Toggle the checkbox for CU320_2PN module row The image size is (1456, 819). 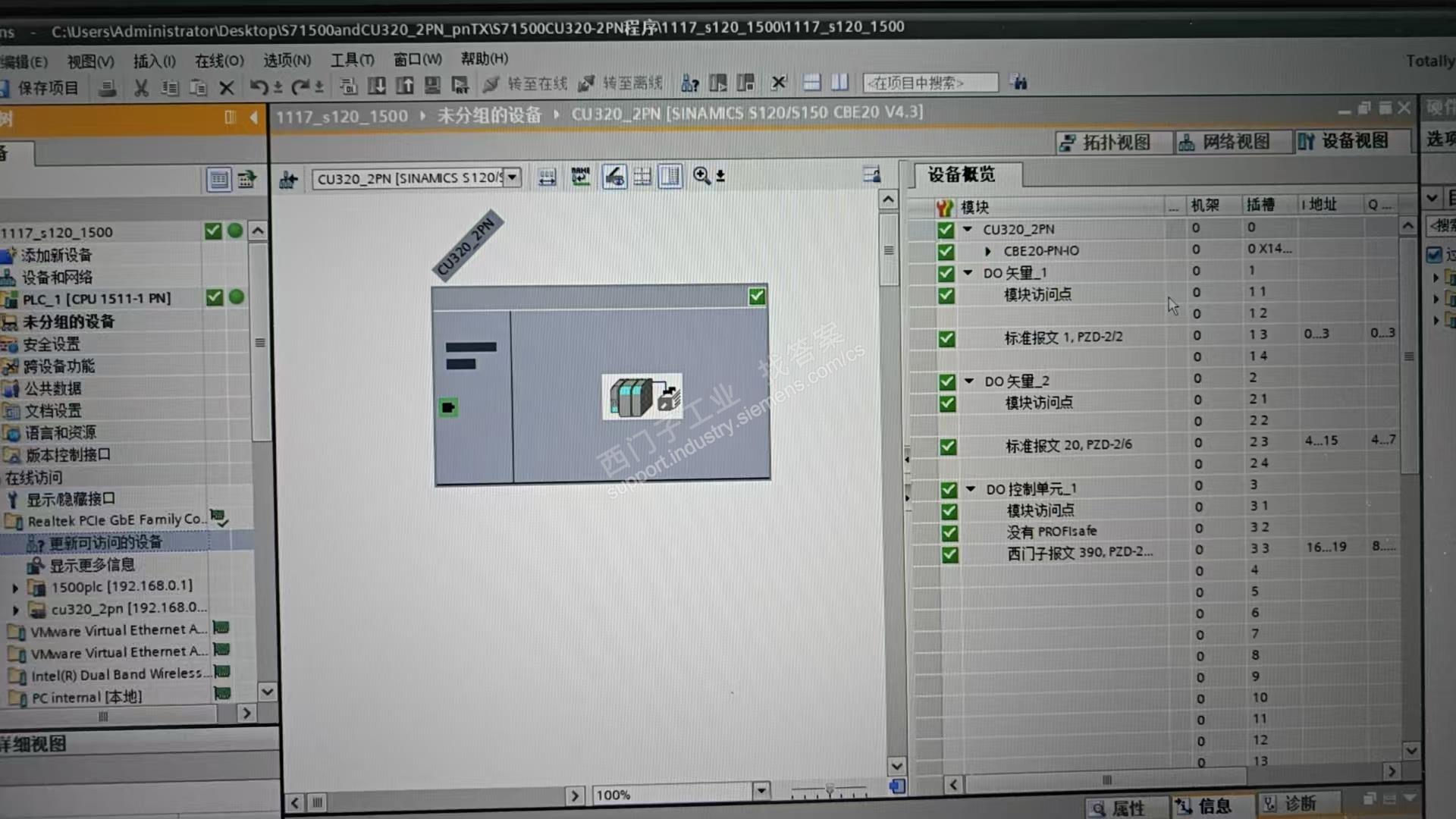[945, 229]
